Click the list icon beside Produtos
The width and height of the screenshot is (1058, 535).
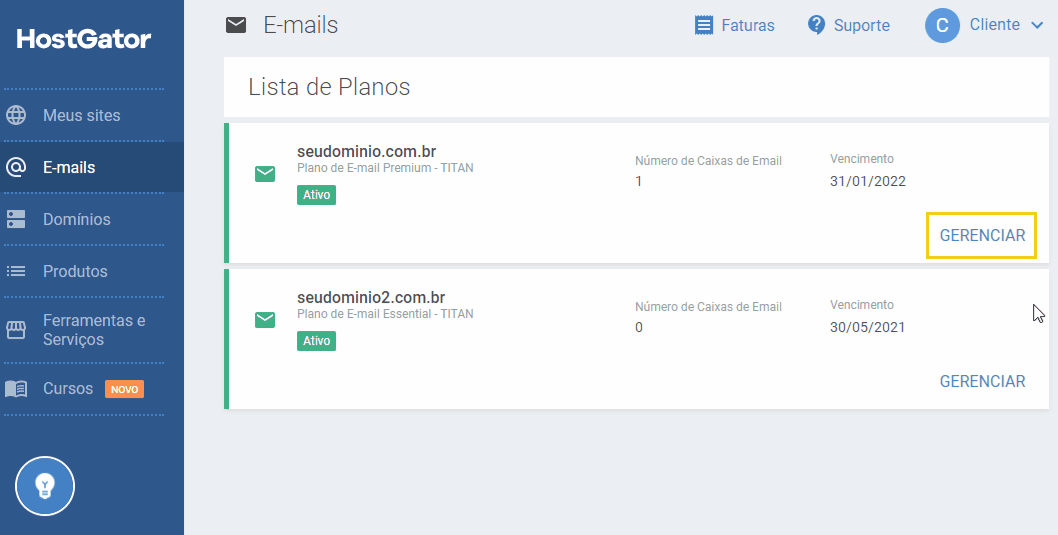tap(16, 271)
